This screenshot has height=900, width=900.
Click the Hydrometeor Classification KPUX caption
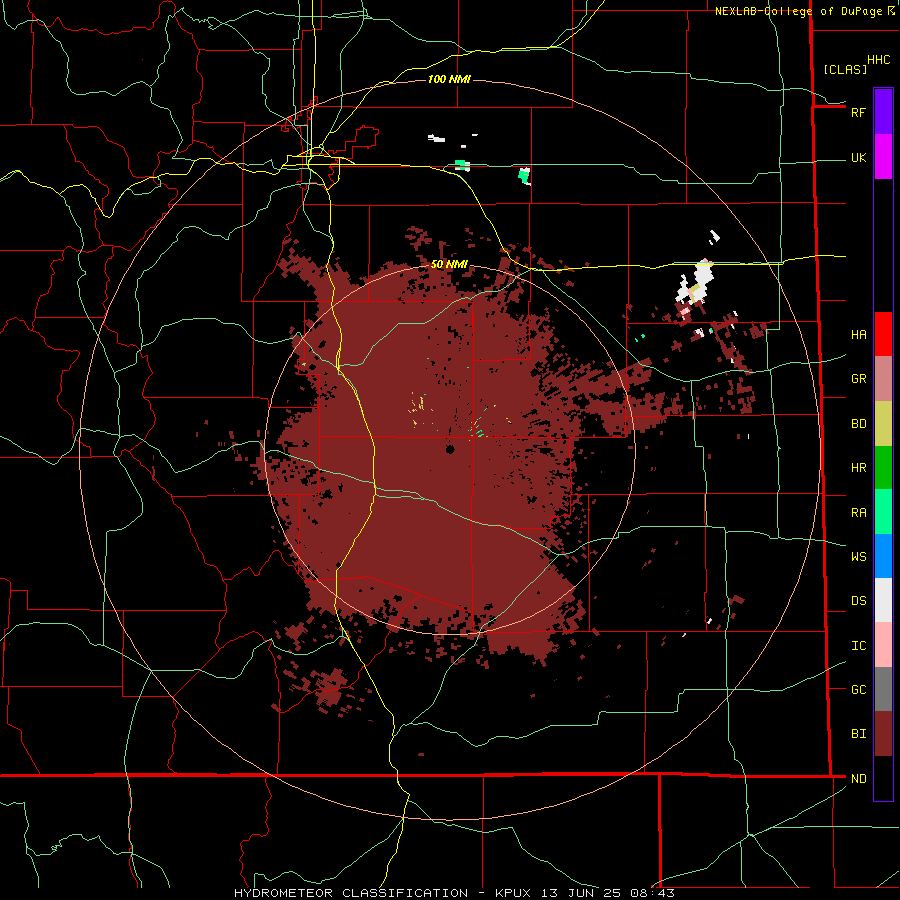coord(454,893)
